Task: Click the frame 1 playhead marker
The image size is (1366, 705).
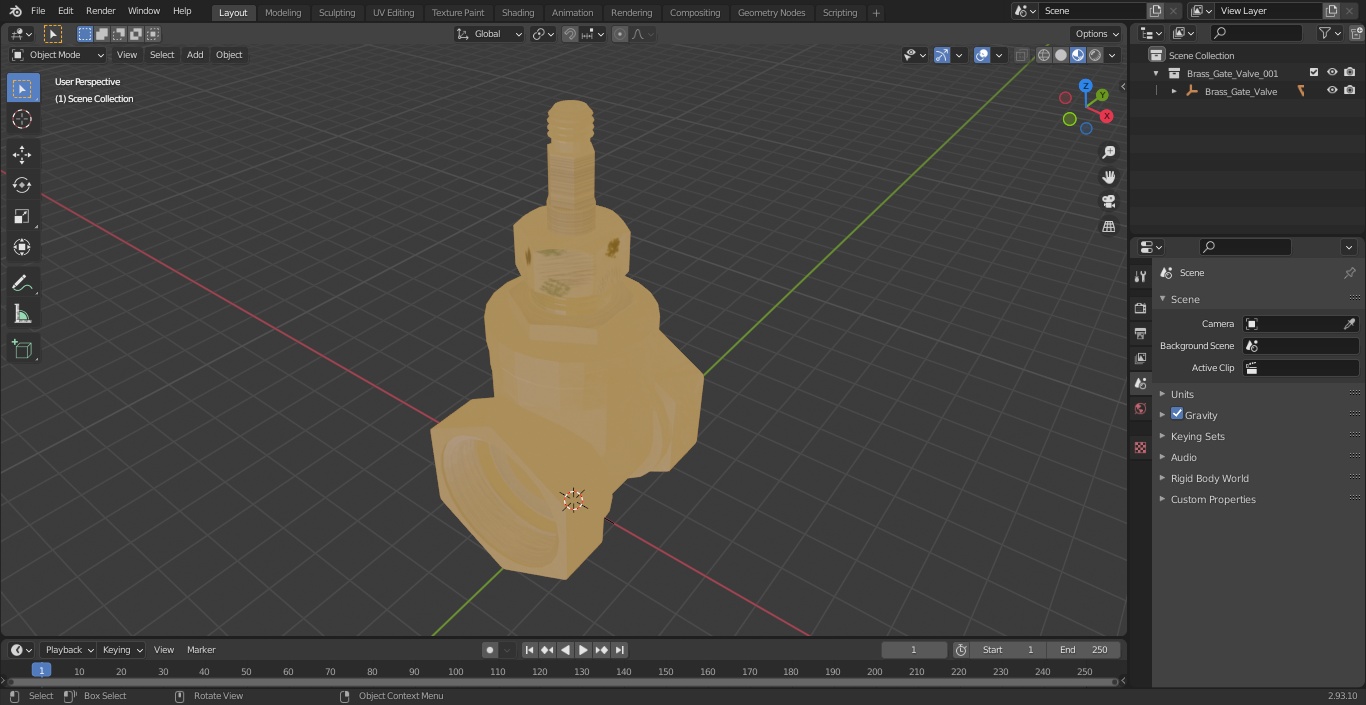Action: point(41,671)
